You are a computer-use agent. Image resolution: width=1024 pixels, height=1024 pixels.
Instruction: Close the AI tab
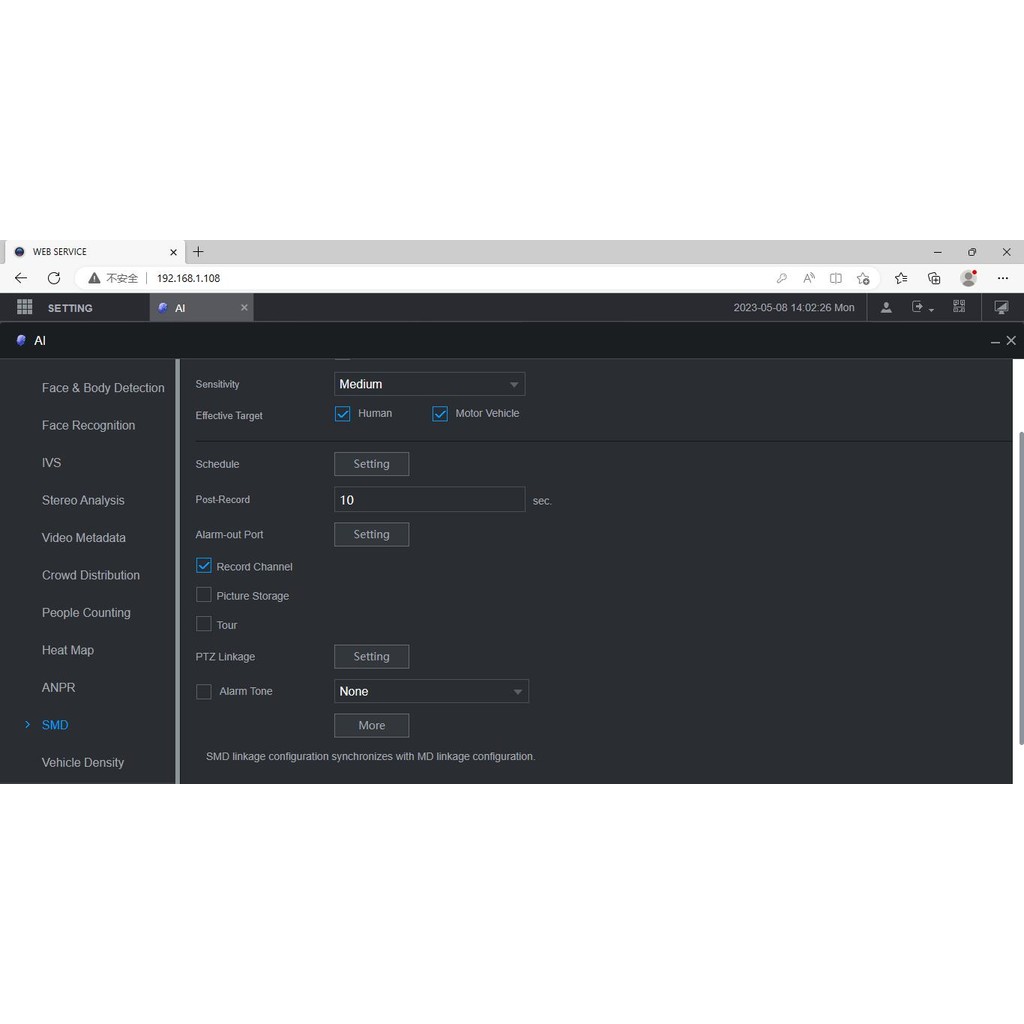tap(244, 308)
